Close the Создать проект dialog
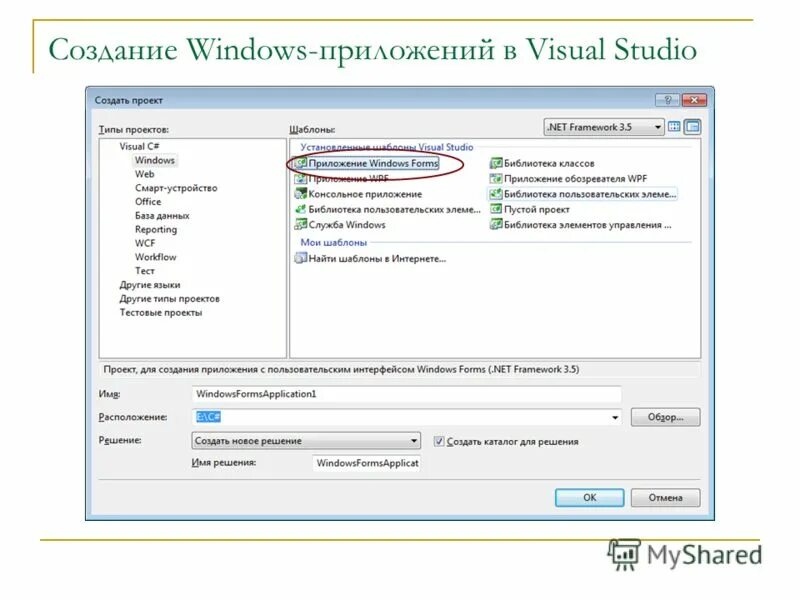Screen dimensions: 800x600 point(694,100)
